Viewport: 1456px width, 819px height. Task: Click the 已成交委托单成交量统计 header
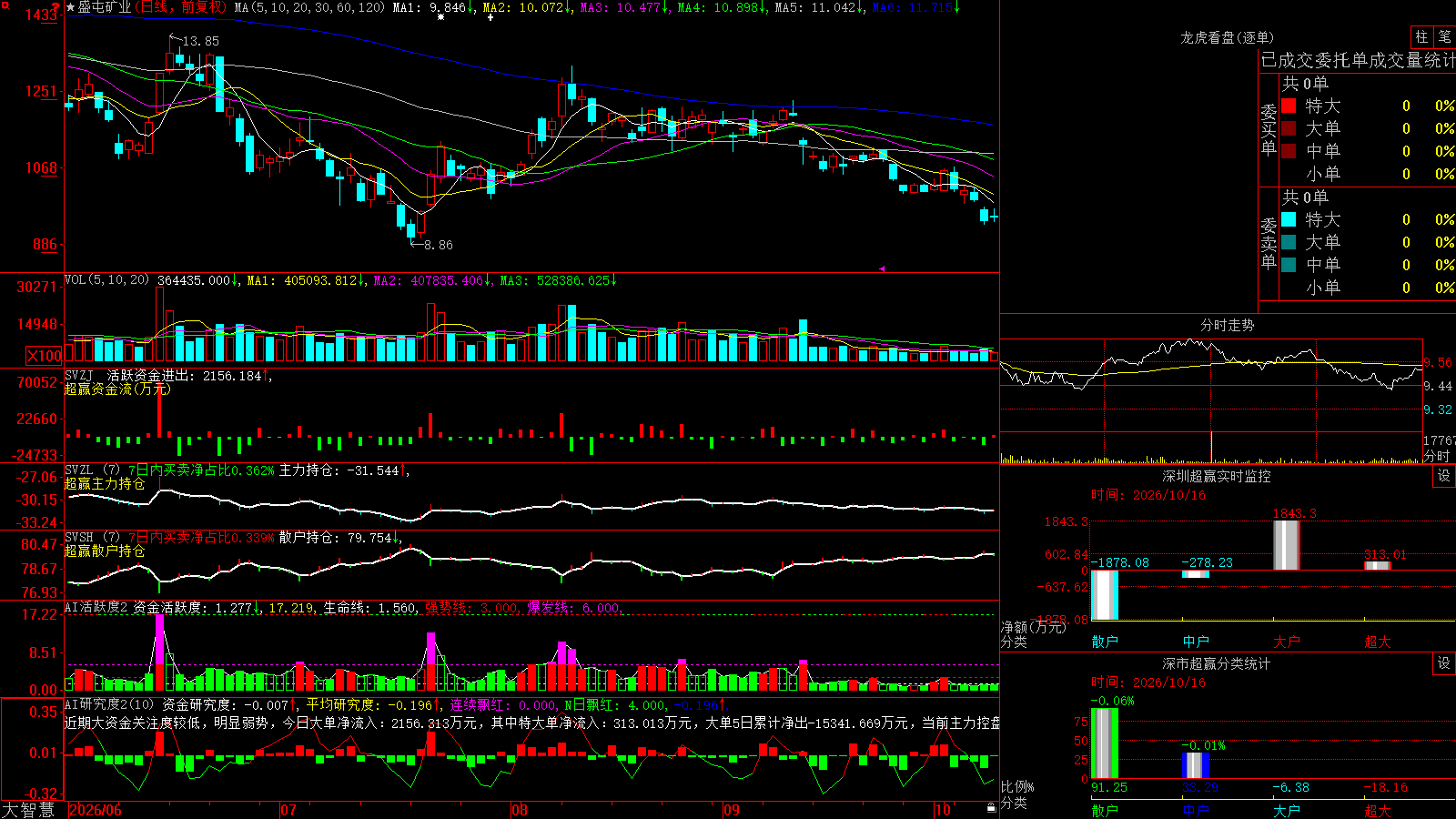1358,61
